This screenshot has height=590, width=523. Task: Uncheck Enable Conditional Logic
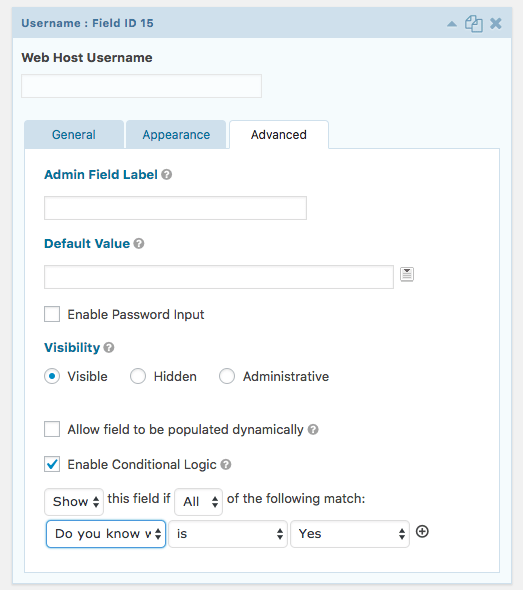[52, 464]
